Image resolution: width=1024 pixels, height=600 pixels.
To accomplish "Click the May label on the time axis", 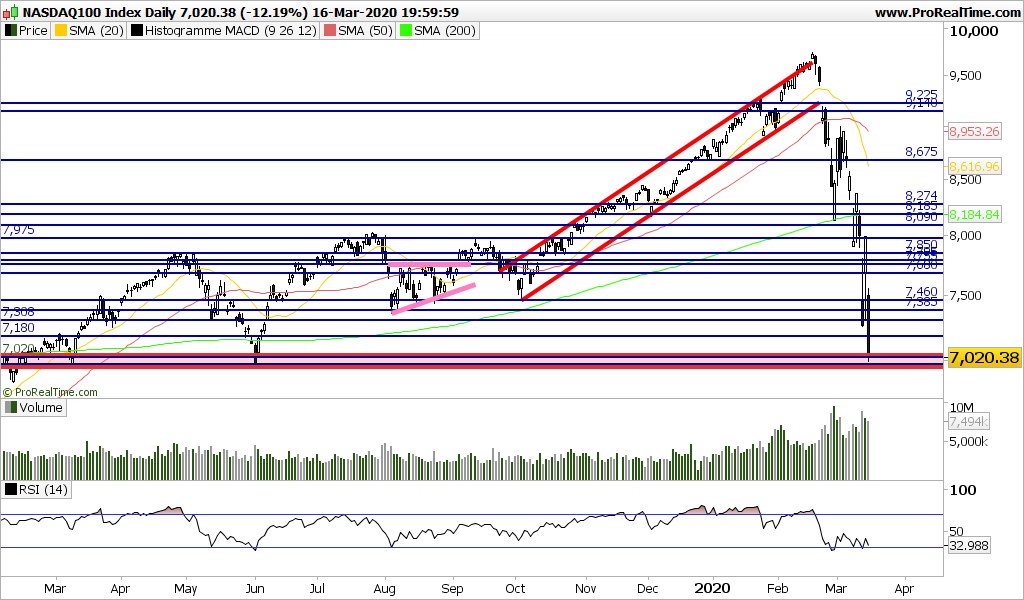I will (186, 589).
